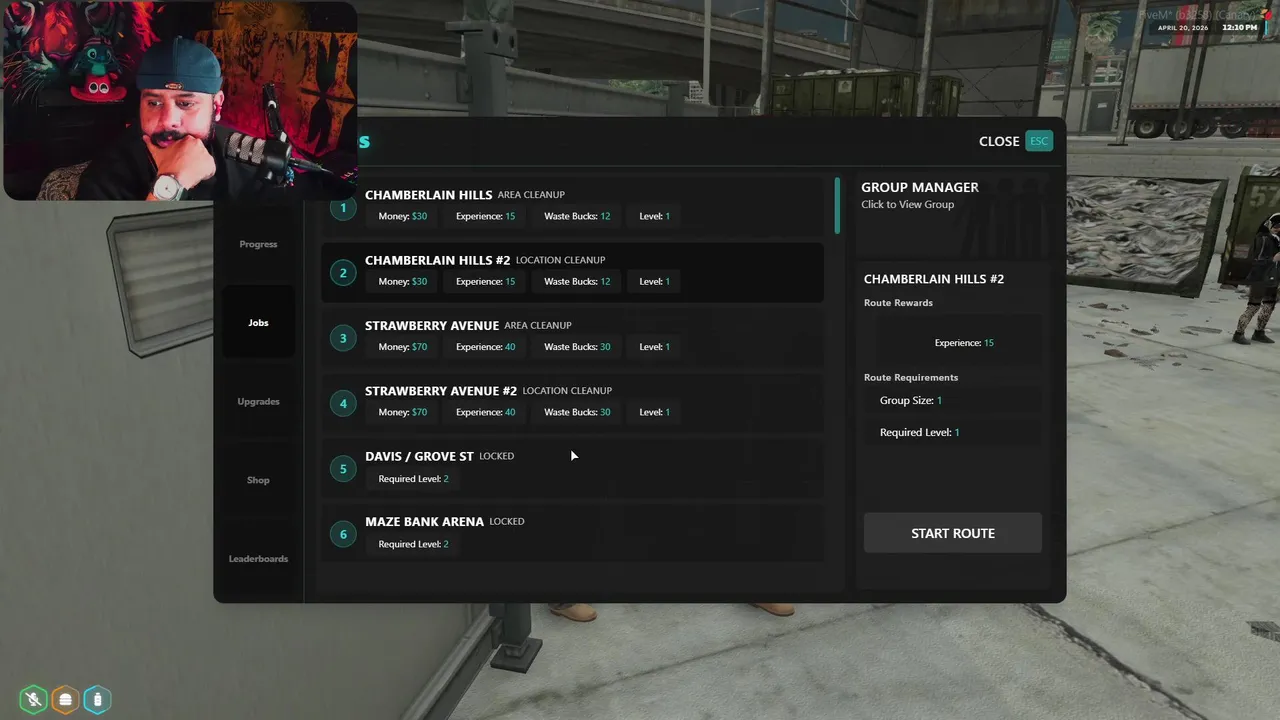Select the Chamberlain Hills area cleanup job

point(572,207)
